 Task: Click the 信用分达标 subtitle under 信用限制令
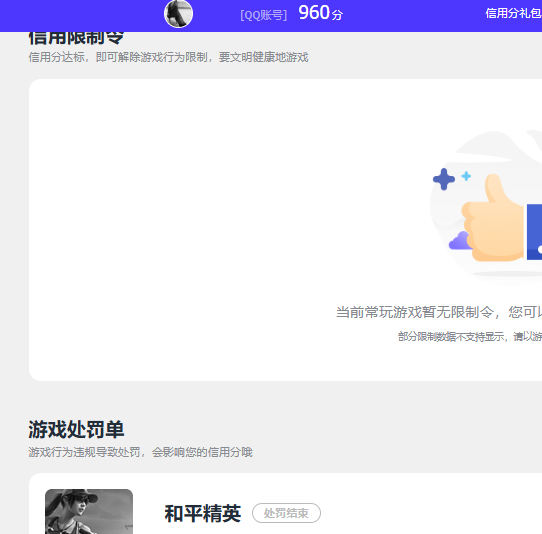click(x=168, y=57)
